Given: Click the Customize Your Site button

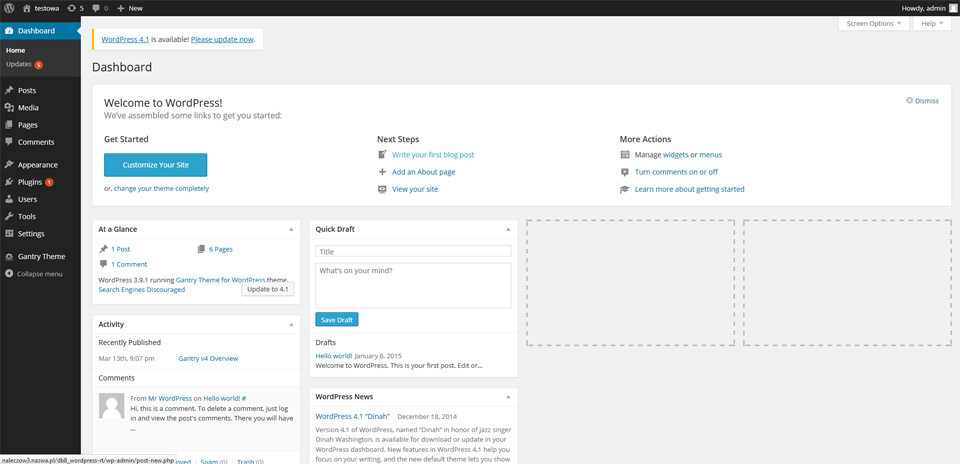Looking at the screenshot, I should [x=156, y=165].
